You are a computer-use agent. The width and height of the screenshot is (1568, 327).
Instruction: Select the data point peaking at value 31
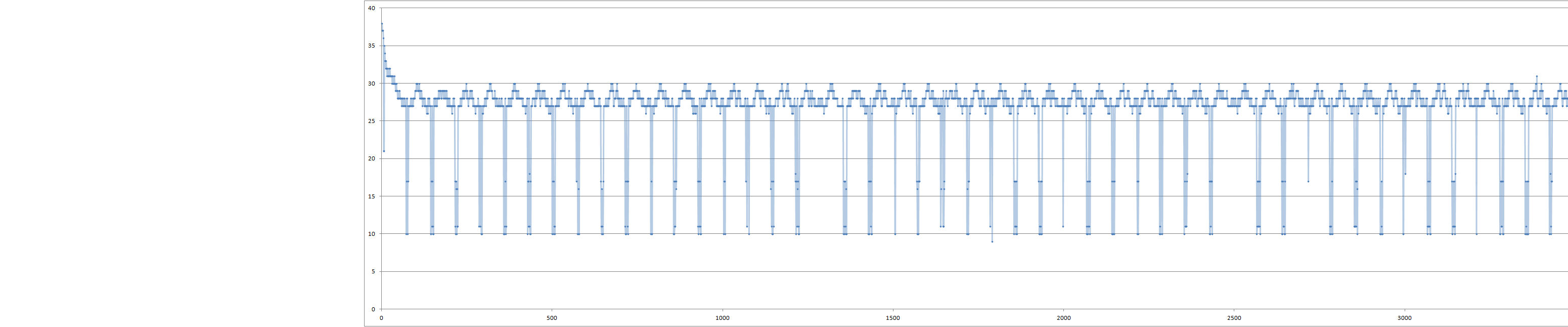coord(1537,76)
